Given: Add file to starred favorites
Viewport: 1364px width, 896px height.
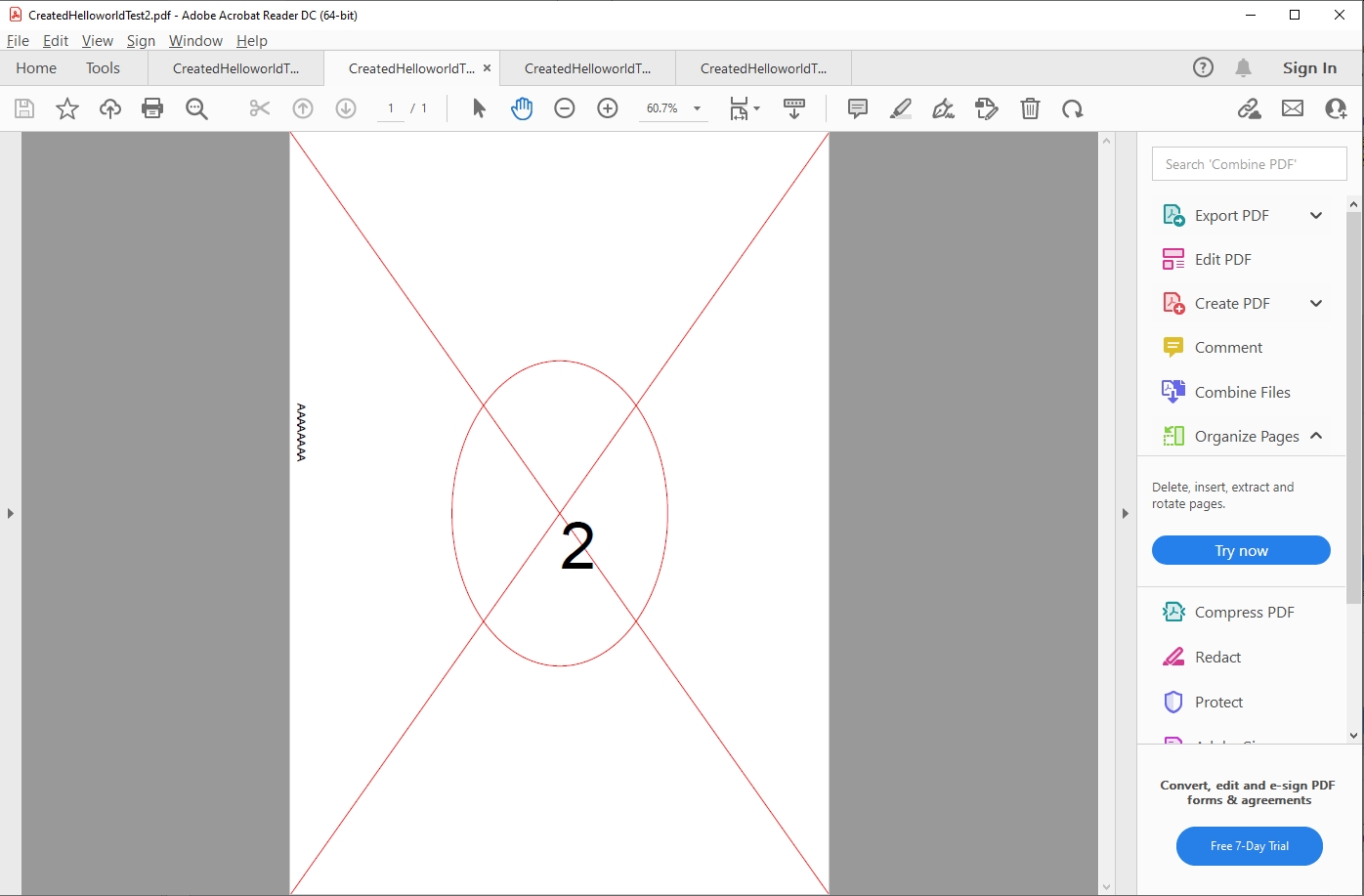Looking at the screenshot, I should coord(67,108).
